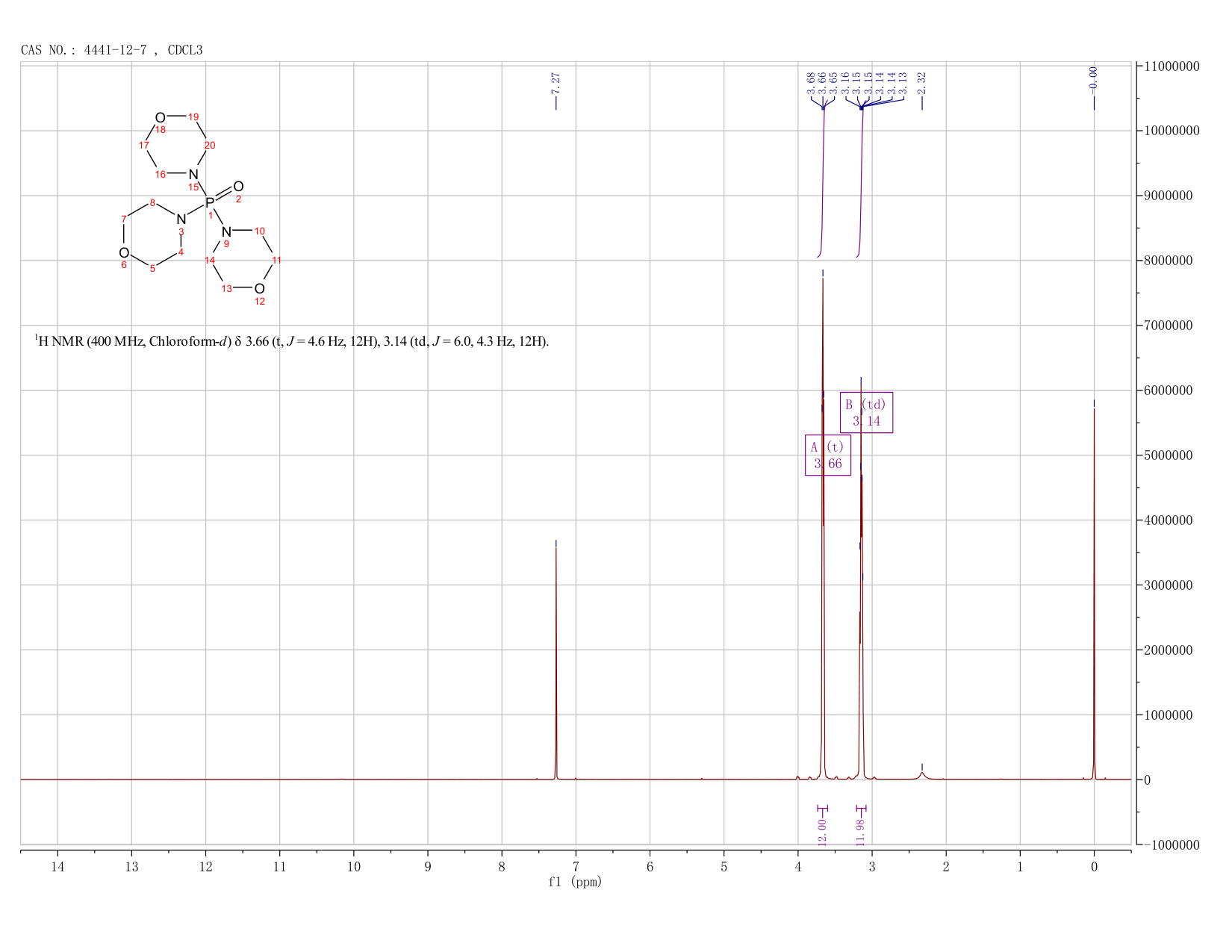1232x952 pixels.
Task: Click the 10 tick on ppm axis
Action: click(x=353, y=866)
